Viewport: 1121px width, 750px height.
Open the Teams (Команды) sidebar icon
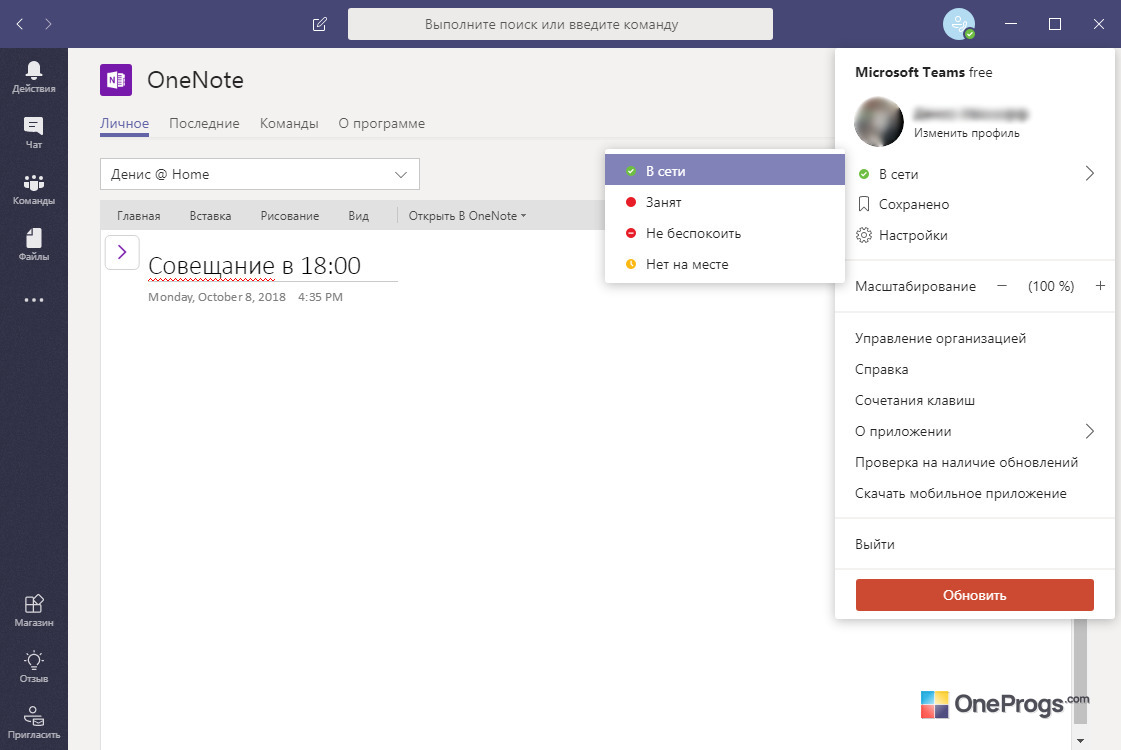[34, 189]
